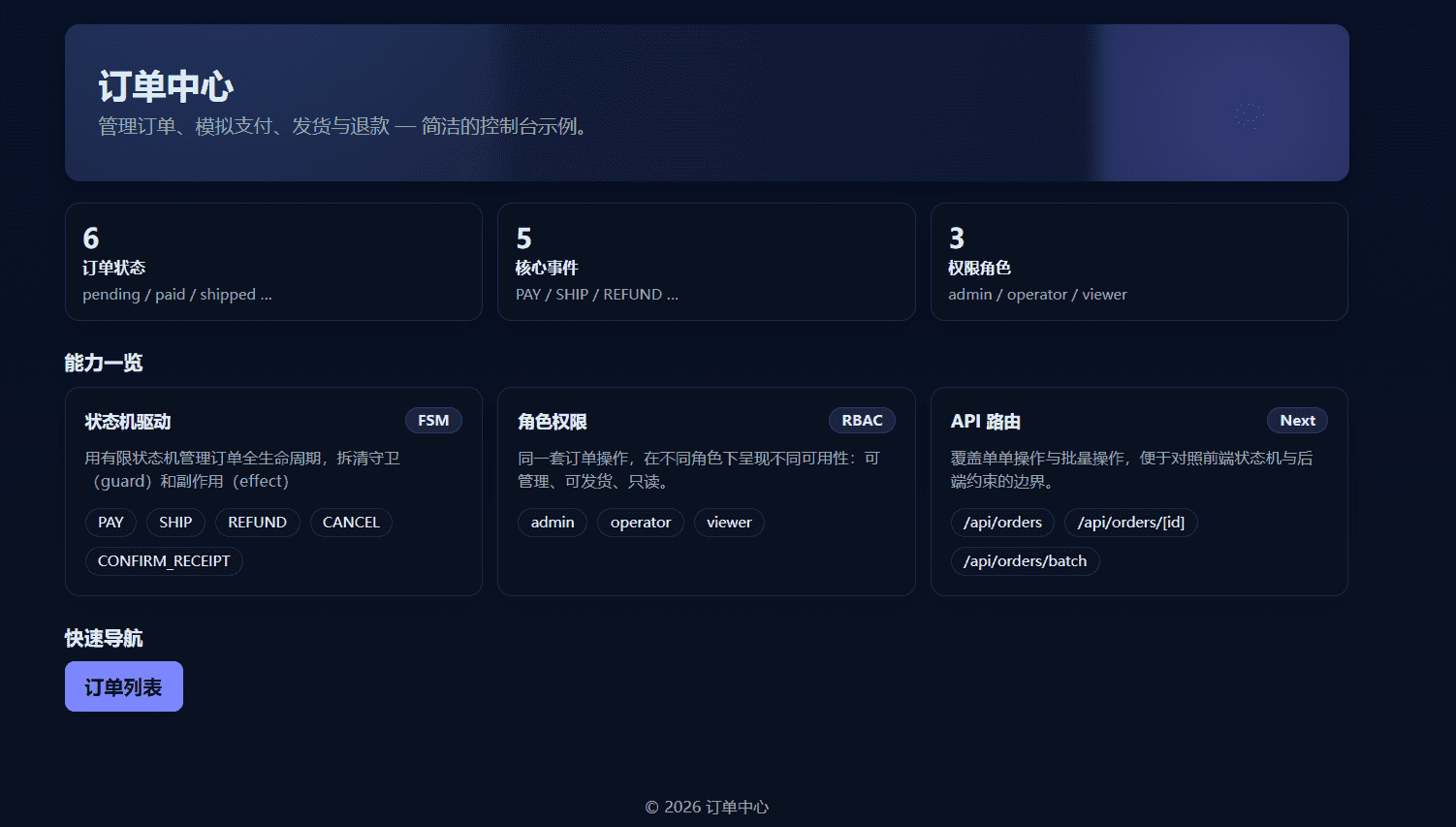1456x827 pixels.
Task: Click the Next badge on API 路由
Action: click(x=1297, y=421)
